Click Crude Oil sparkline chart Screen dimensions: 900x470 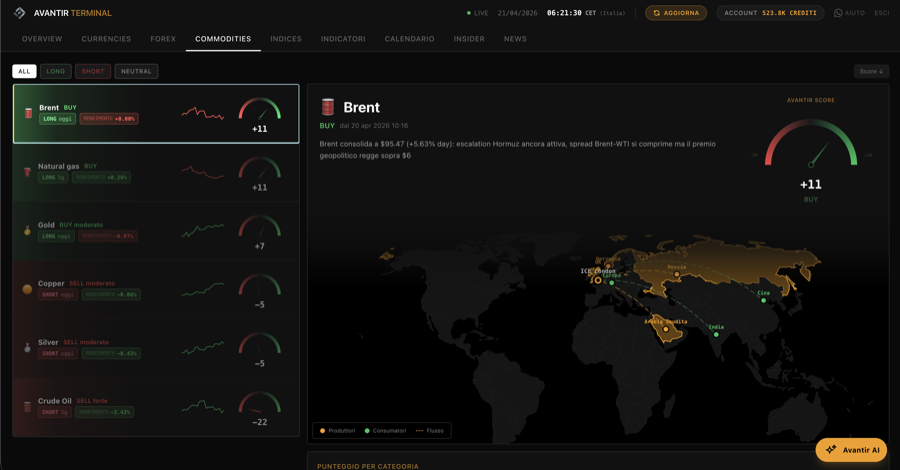click(x=203, y=406)
